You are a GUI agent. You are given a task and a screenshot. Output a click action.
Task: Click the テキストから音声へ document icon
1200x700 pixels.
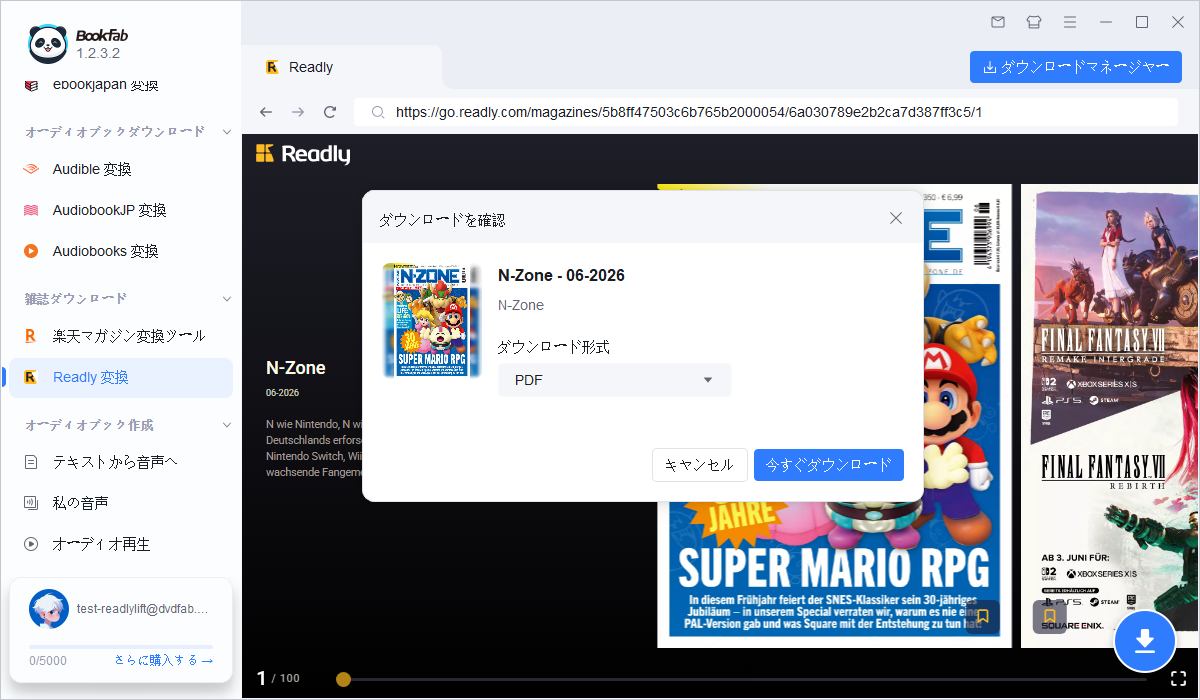(32, 462)
